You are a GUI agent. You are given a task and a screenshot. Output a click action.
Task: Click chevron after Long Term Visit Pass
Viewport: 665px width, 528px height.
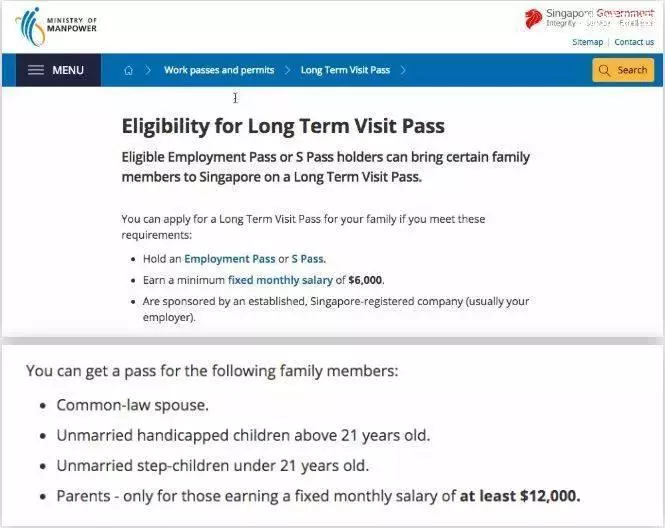tap(403, 70)
